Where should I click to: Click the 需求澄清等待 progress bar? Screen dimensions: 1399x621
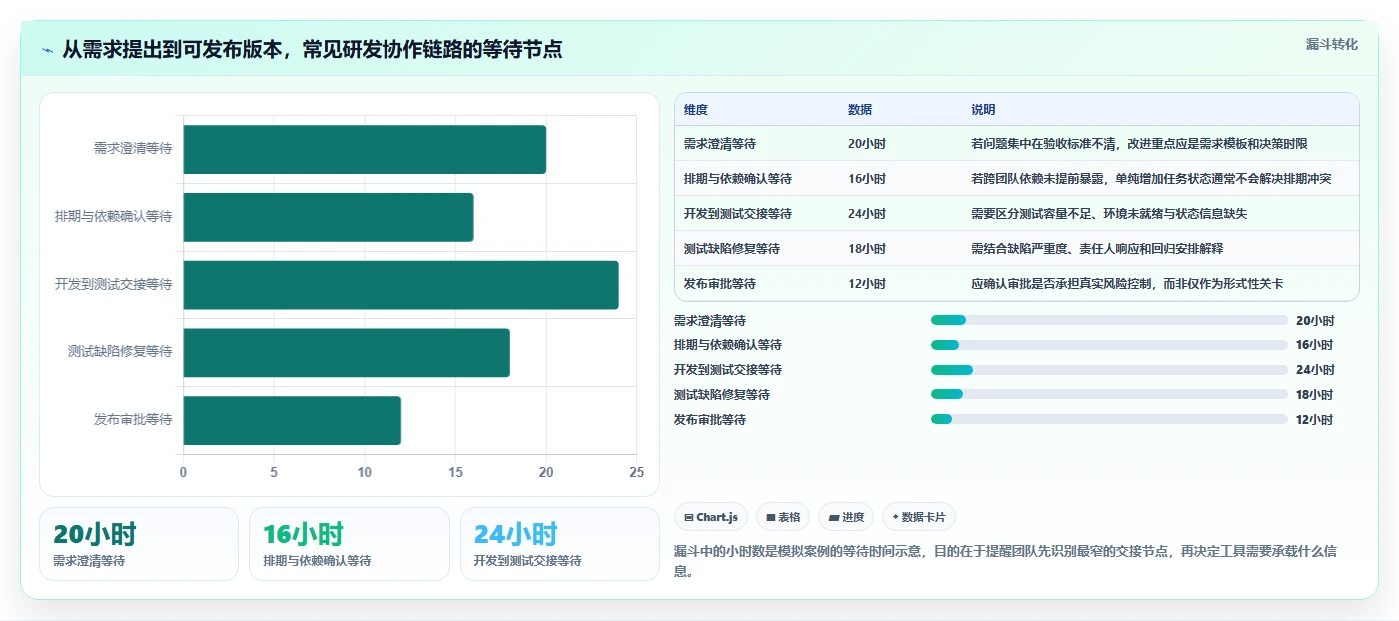pyautogui.click(x=1109, y=320)
